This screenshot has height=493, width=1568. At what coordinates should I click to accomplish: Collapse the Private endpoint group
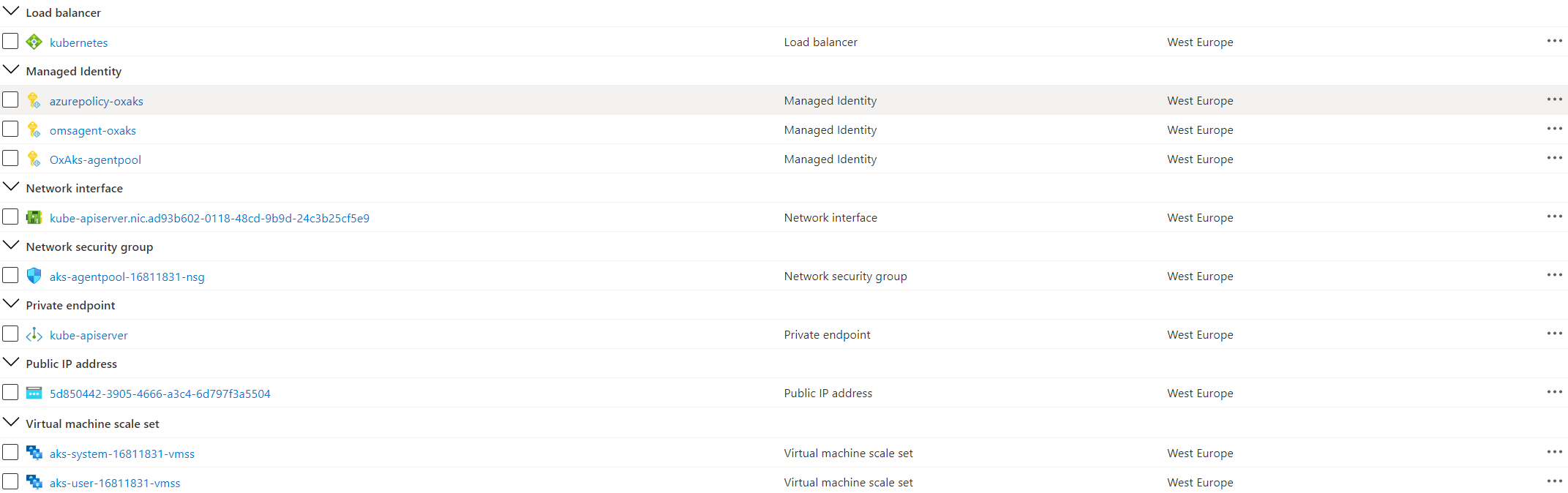click(x=11, y=304)
